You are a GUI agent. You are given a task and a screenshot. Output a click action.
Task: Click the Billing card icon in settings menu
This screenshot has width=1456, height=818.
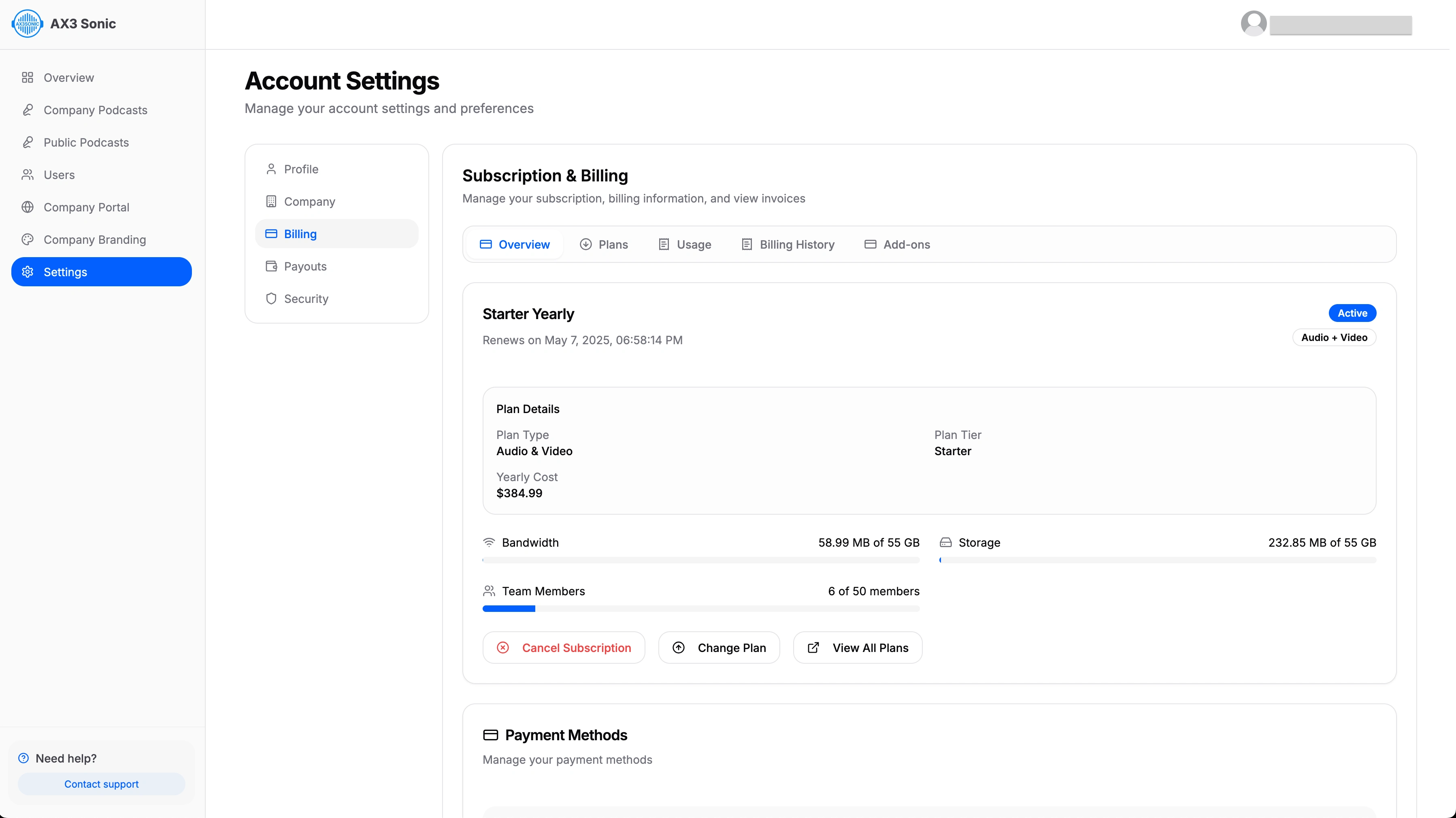coord(271,234)
